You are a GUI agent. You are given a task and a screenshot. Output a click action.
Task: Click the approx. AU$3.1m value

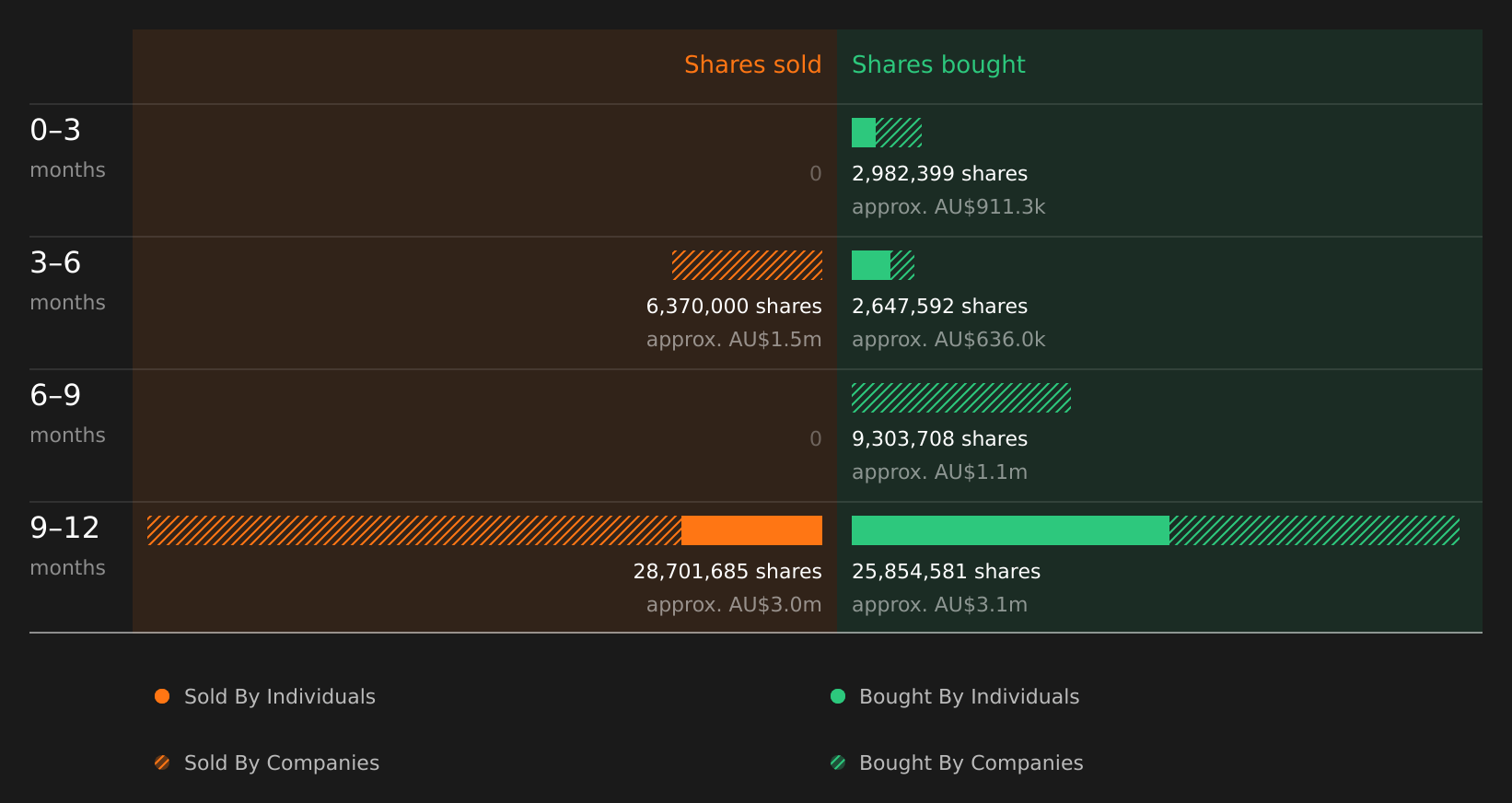coord(939,605)
